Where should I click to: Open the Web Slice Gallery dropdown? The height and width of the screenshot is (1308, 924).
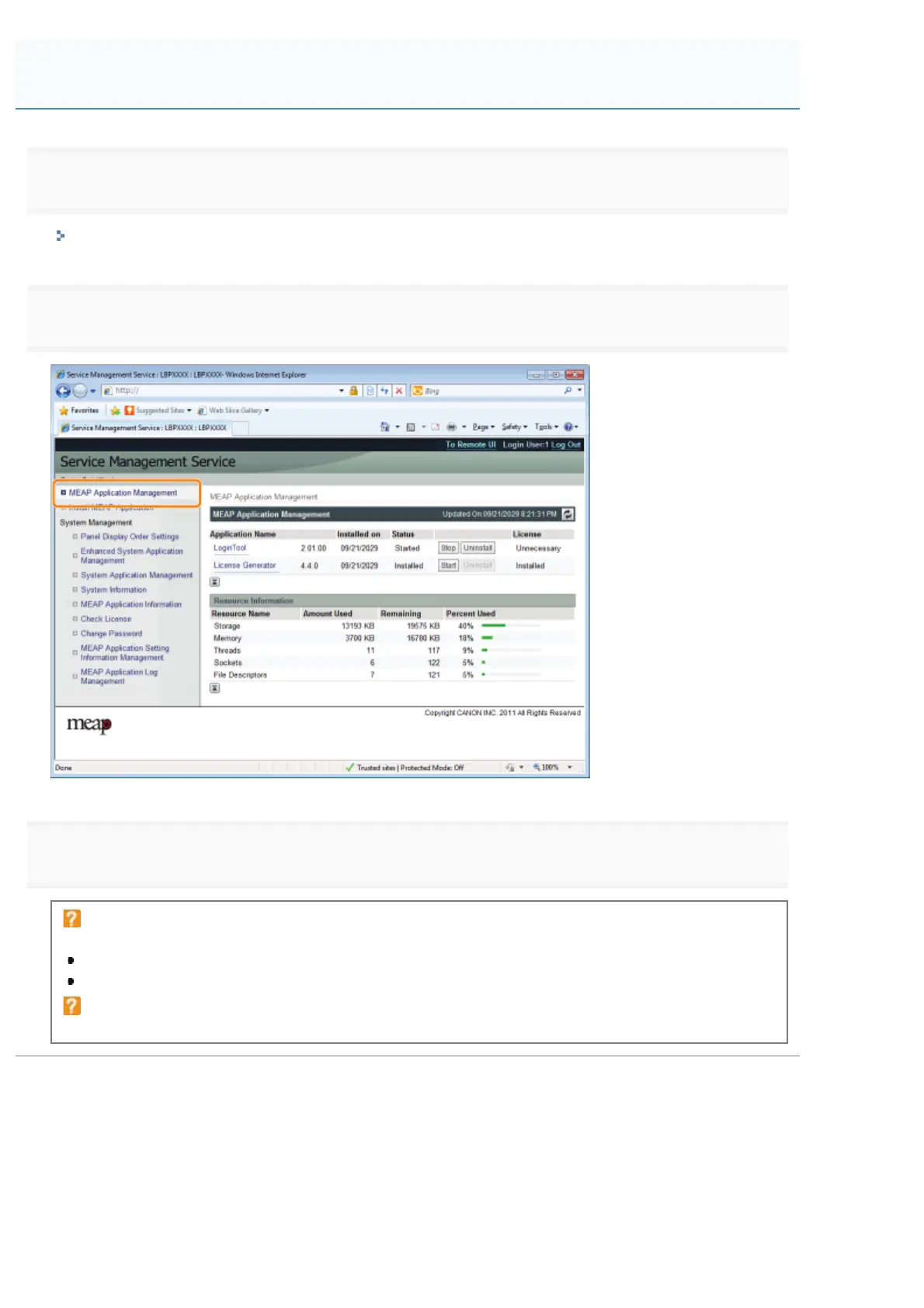pos(267,411)
